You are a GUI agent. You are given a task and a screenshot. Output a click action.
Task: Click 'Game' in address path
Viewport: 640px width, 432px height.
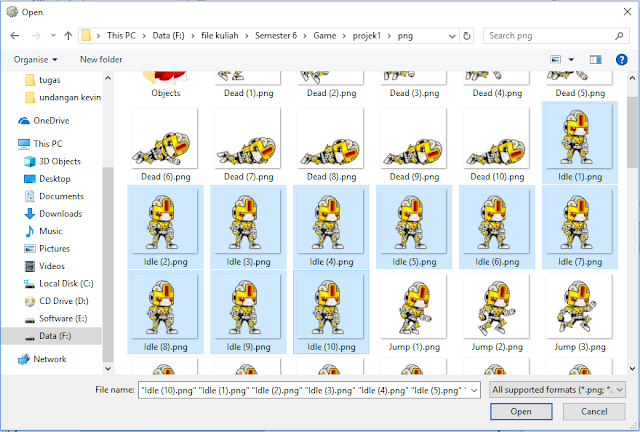(324, 36)
